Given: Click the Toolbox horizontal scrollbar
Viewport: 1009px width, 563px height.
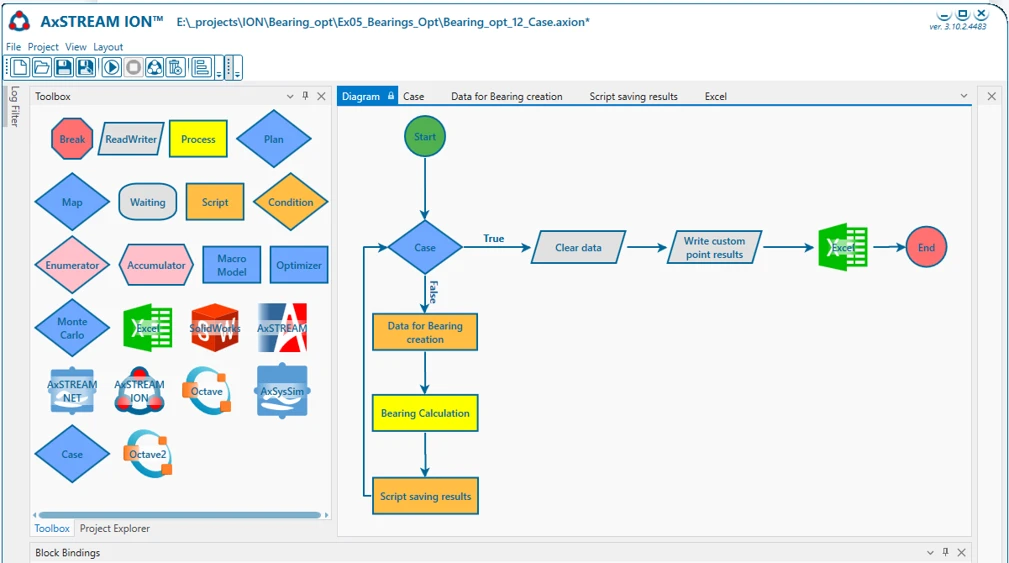Looking at the screenshot, I should pos(180,515).
